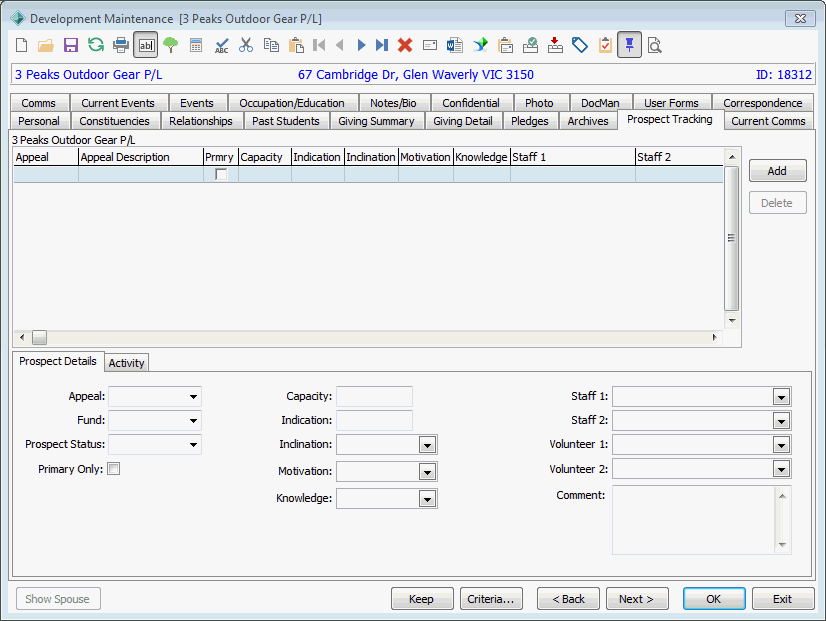Click the blue bird with green arrow icon
Viewport: 826px width, 621px height.
[x=480, y=45]
